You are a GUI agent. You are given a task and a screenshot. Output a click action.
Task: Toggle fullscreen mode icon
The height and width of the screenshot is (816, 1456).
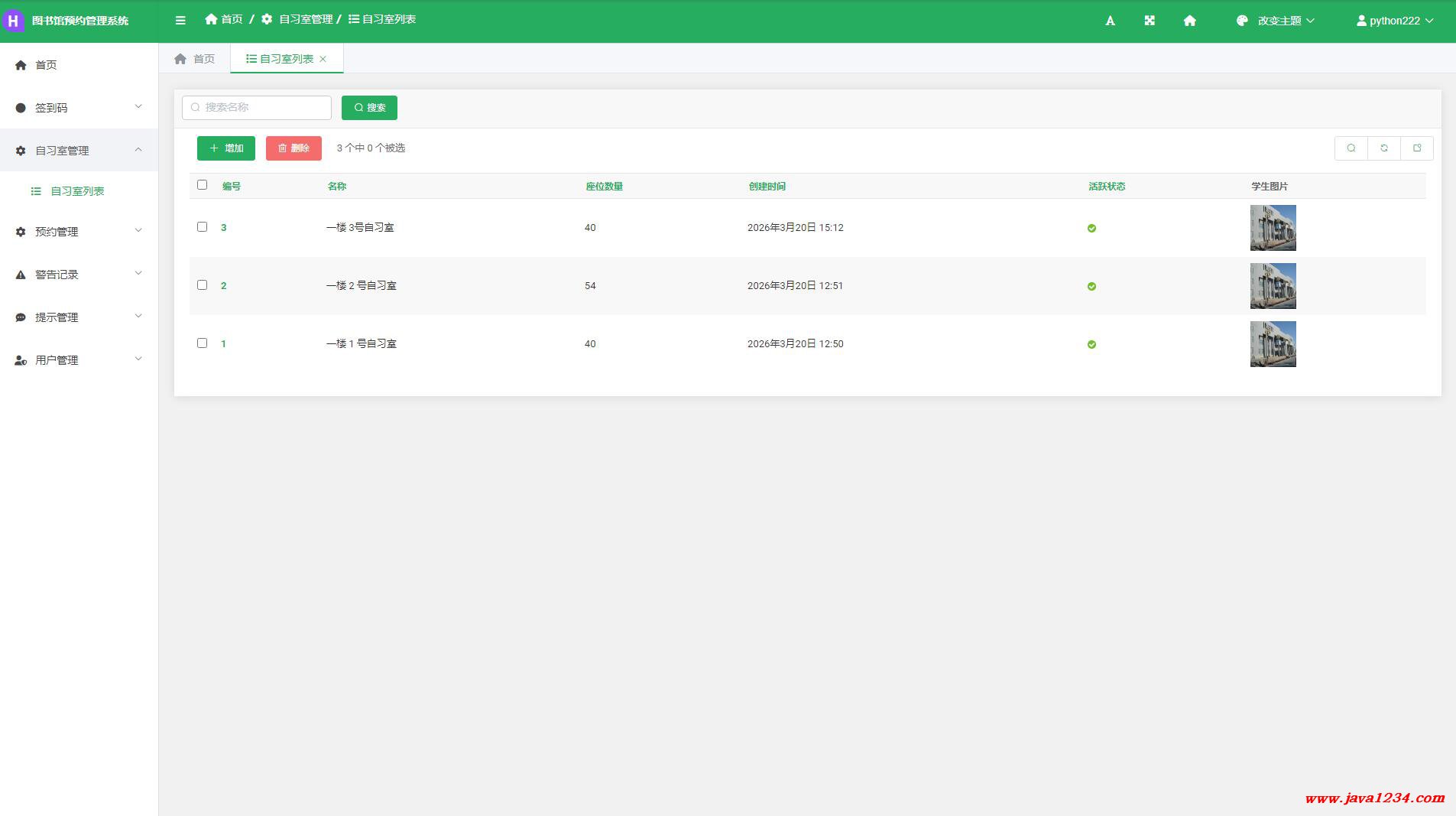1150,21
